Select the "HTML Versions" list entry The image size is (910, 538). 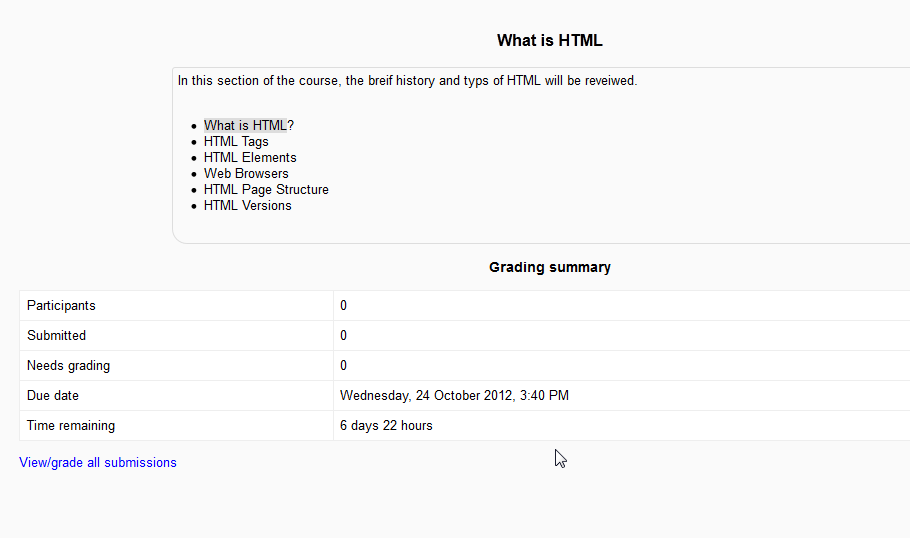(248, 206)
